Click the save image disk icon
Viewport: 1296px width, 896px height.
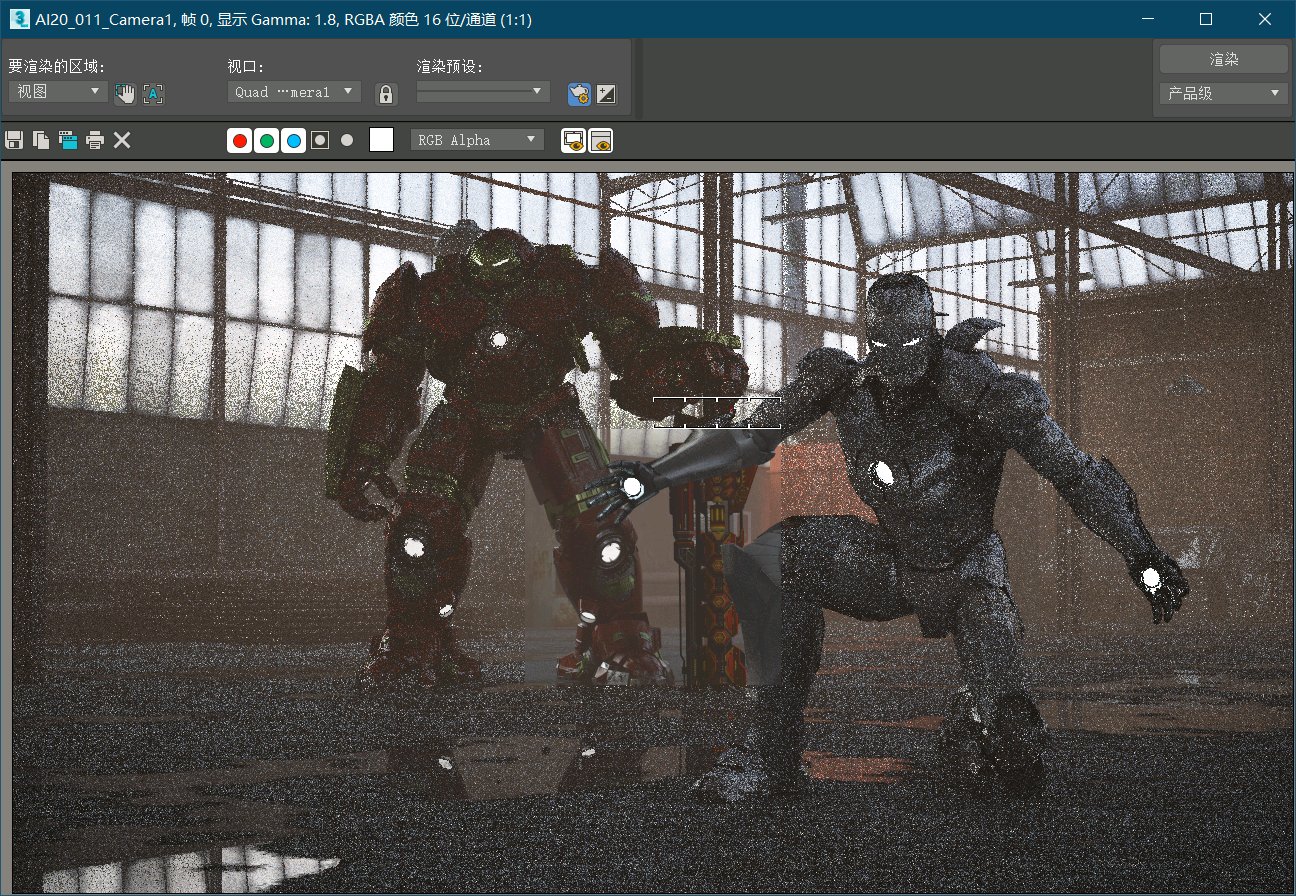14,140
